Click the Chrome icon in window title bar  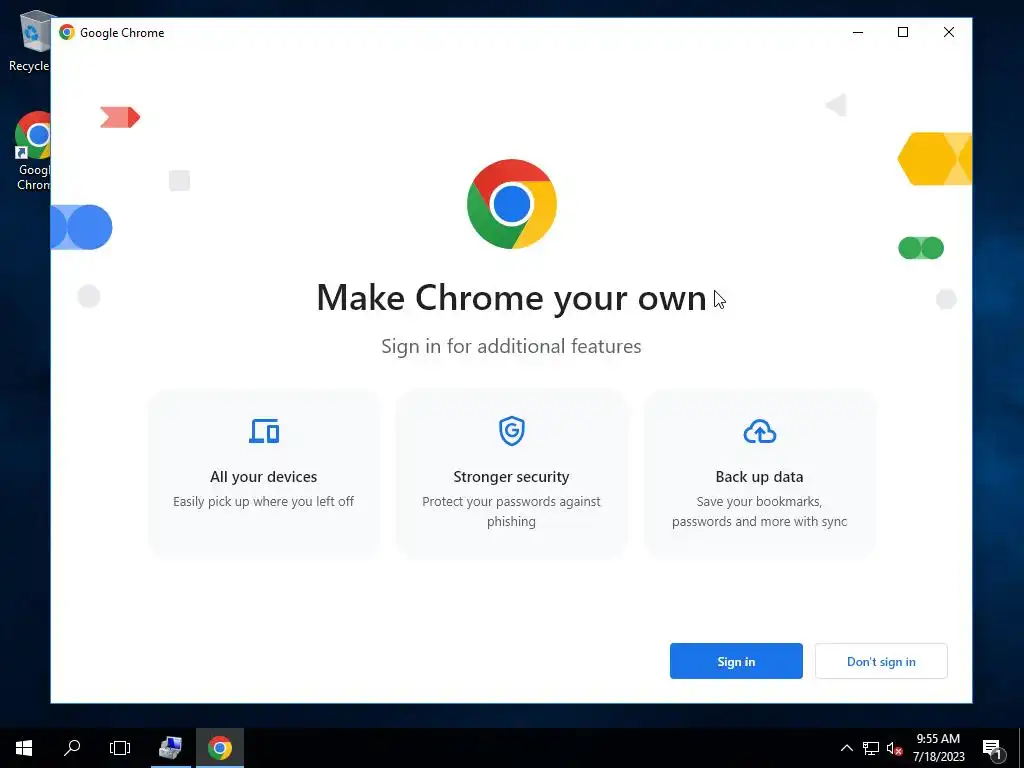click(x=67, y=32)
